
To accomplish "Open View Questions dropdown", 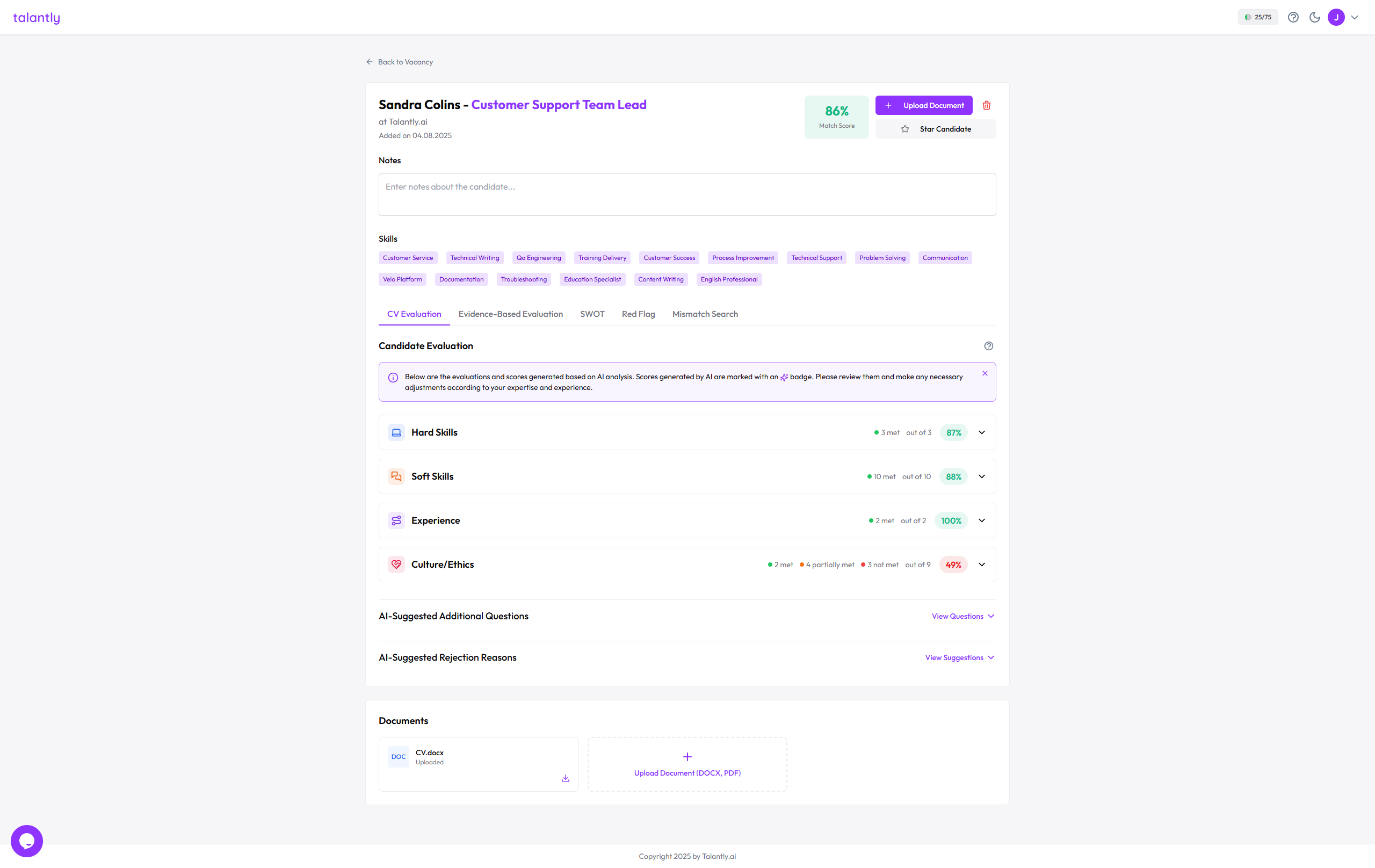I will pyautogui.click(x=962, y=616).
